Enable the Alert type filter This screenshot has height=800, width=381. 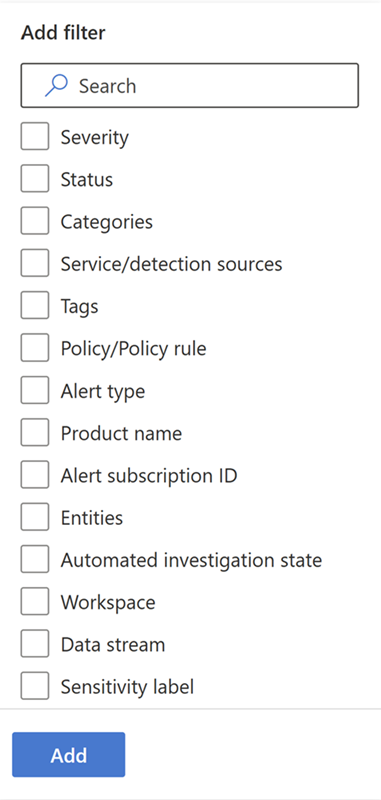click(x=35, y=390)
